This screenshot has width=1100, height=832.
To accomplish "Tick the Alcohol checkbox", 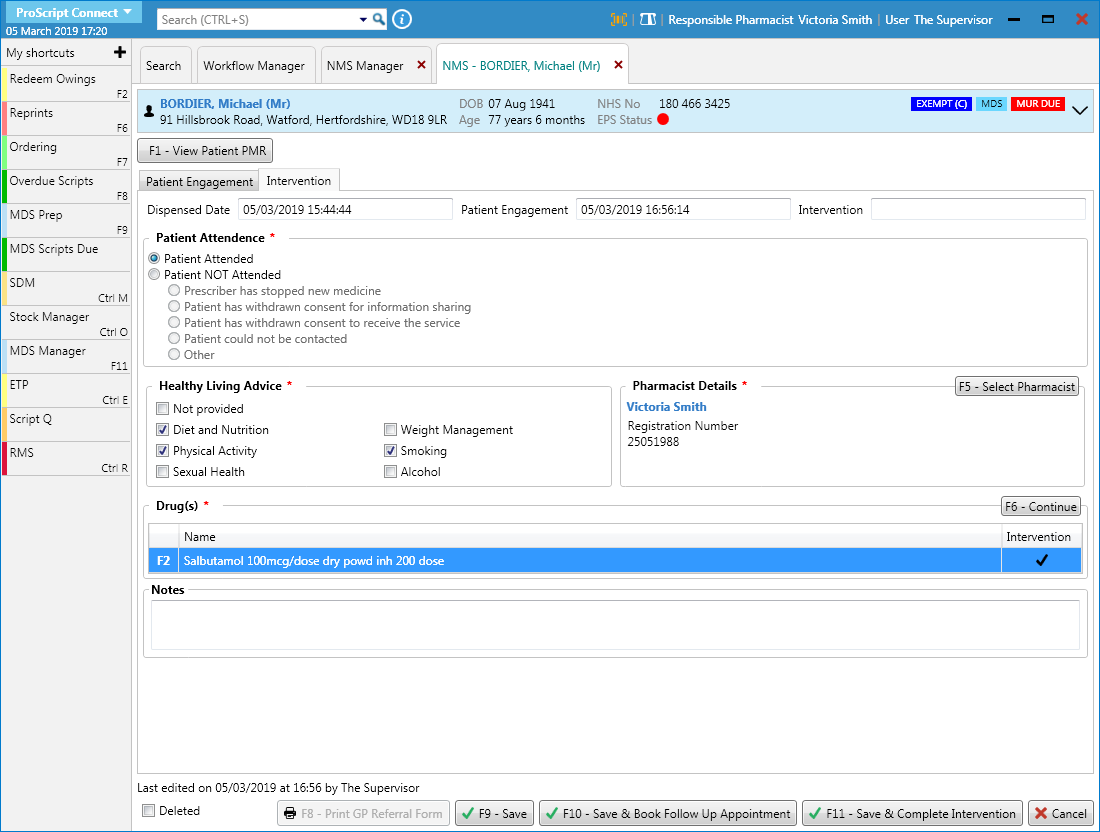I will coord(391,471).
